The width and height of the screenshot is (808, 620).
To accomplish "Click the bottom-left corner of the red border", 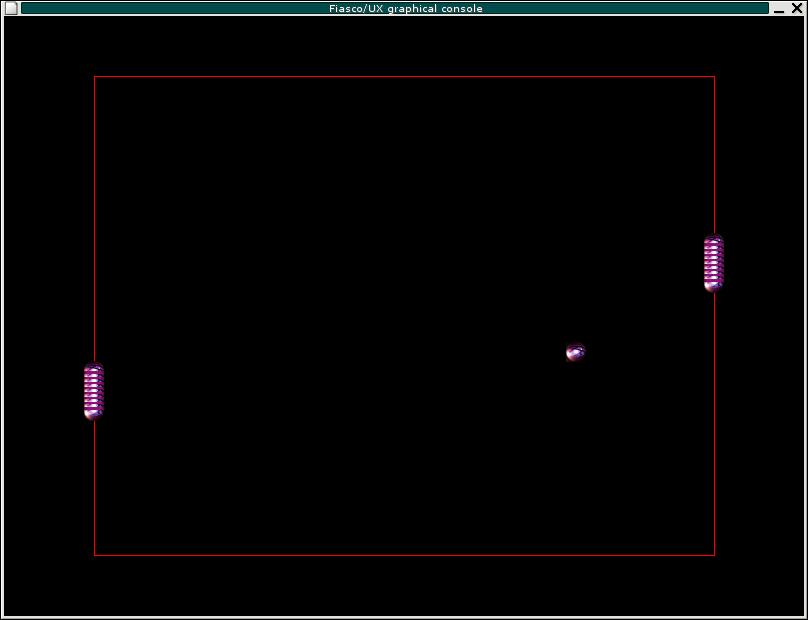I will coord(94,554).
